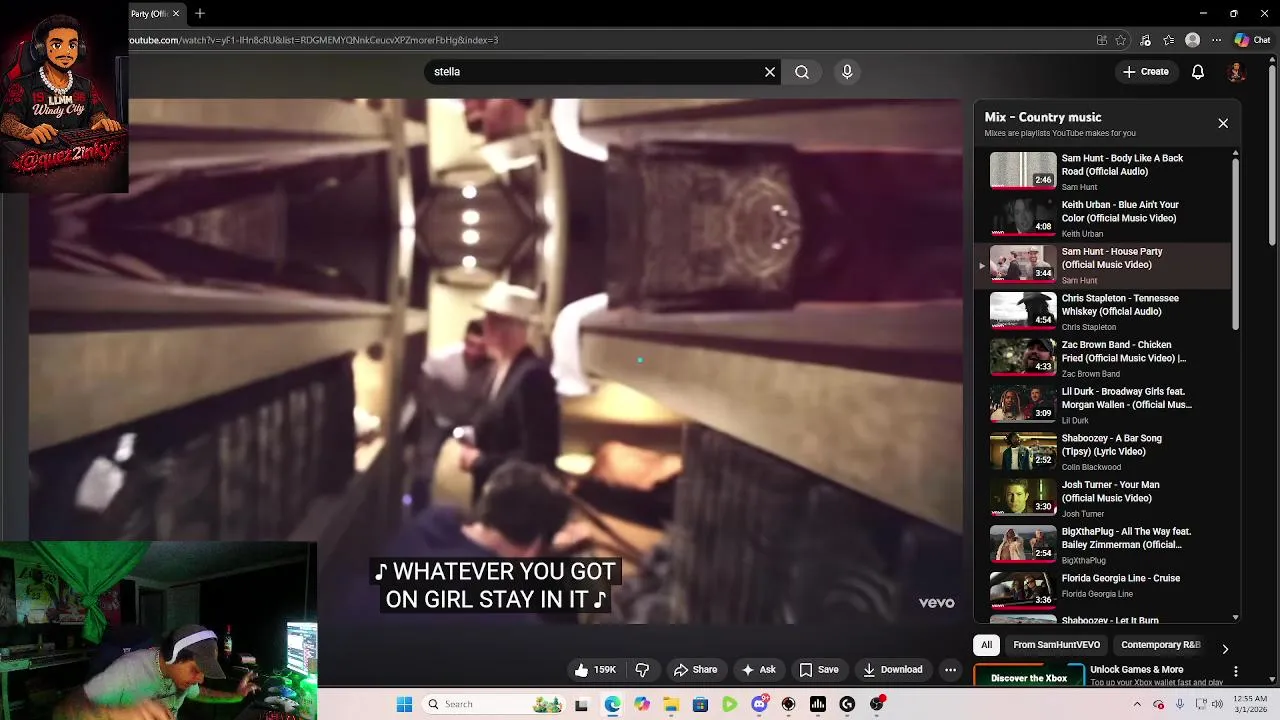Show hidden system tray icons

[1137, 704]
